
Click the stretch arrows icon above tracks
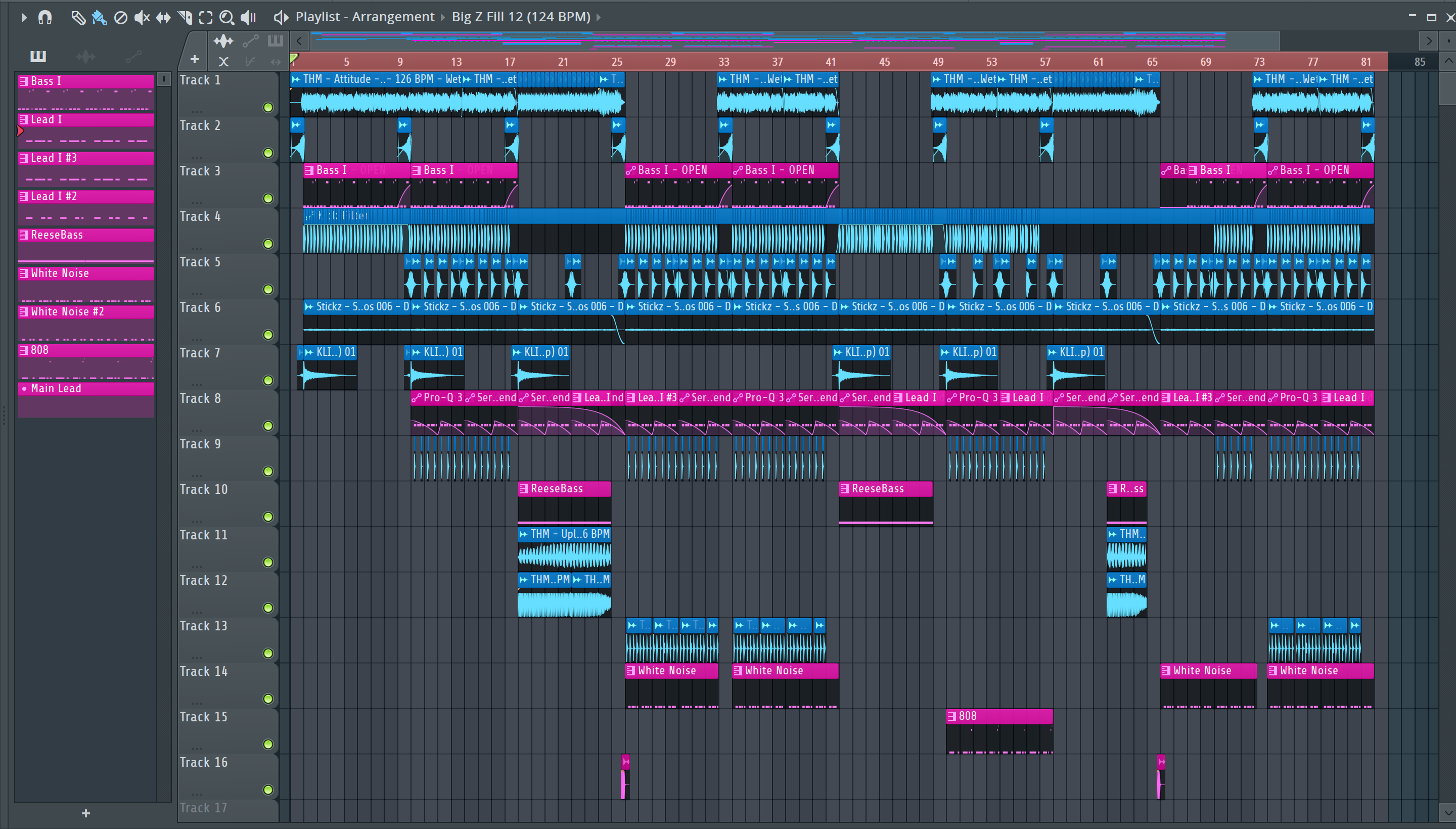276,61
